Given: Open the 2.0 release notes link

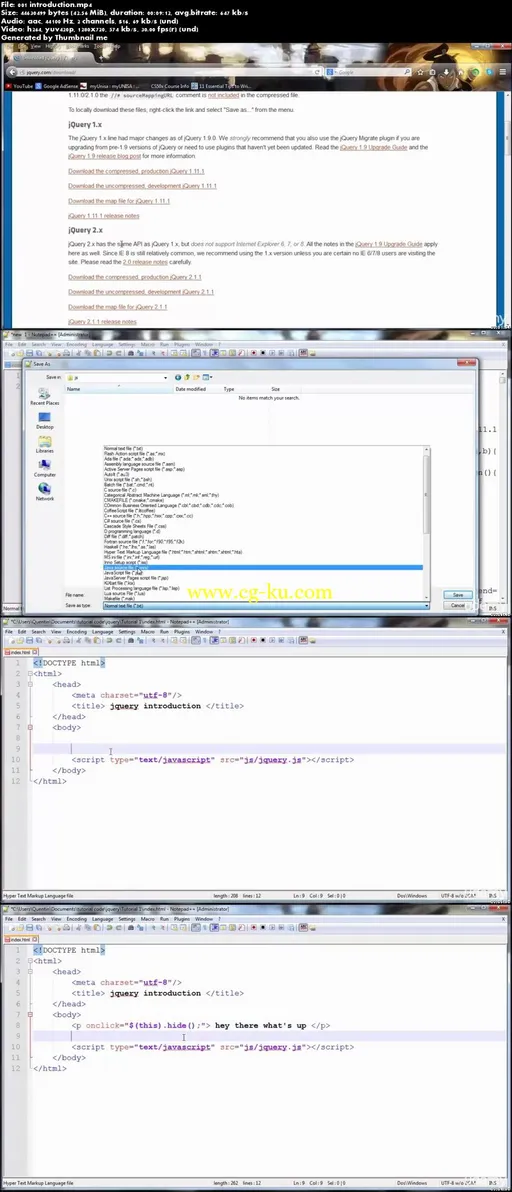Looking at the screenshot, I should (145, 262).
